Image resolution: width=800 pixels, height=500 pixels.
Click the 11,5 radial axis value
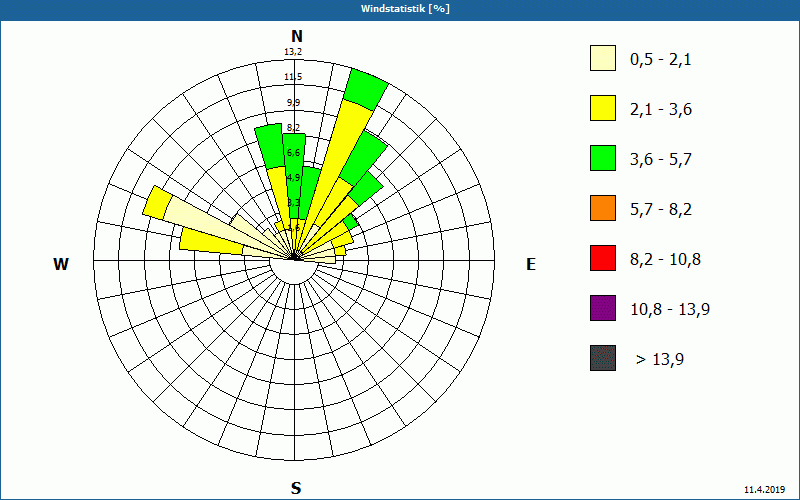point(293,77)
